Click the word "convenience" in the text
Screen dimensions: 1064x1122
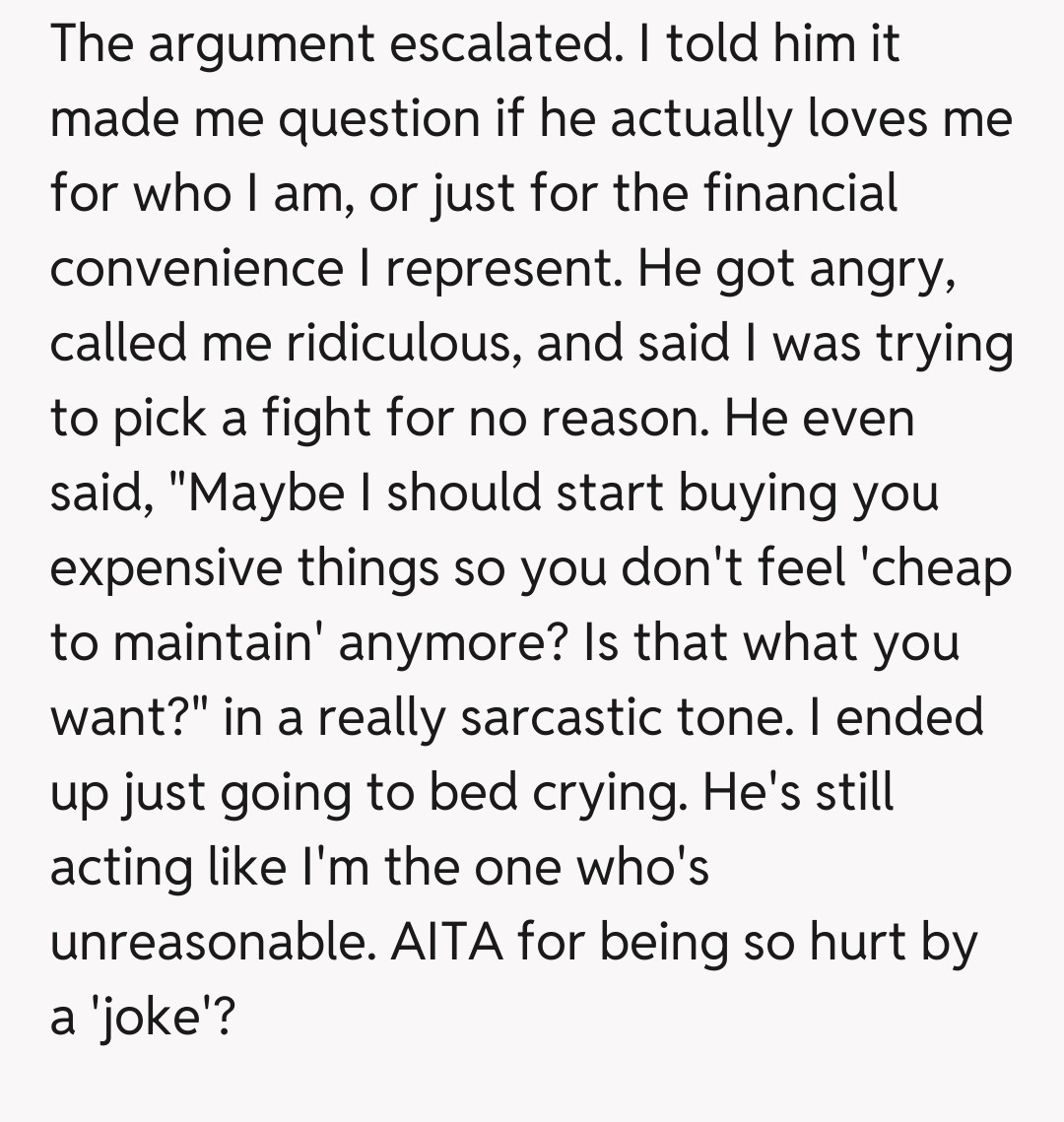point(195,268)
